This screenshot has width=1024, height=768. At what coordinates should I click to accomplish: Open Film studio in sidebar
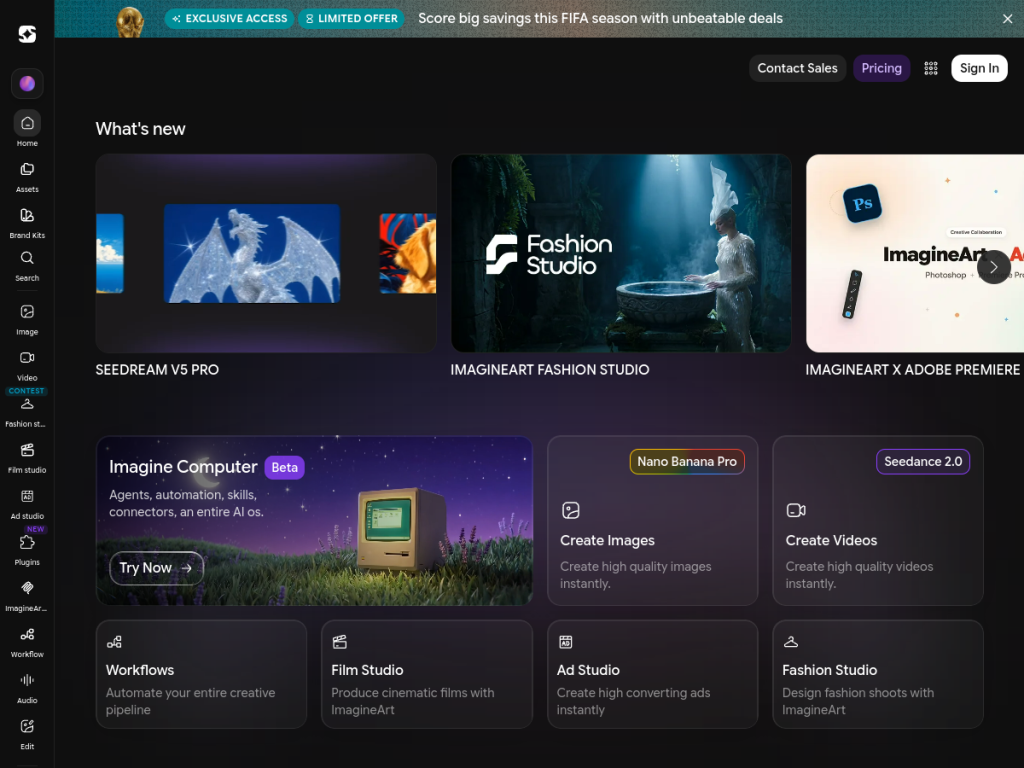coord(27,458)
